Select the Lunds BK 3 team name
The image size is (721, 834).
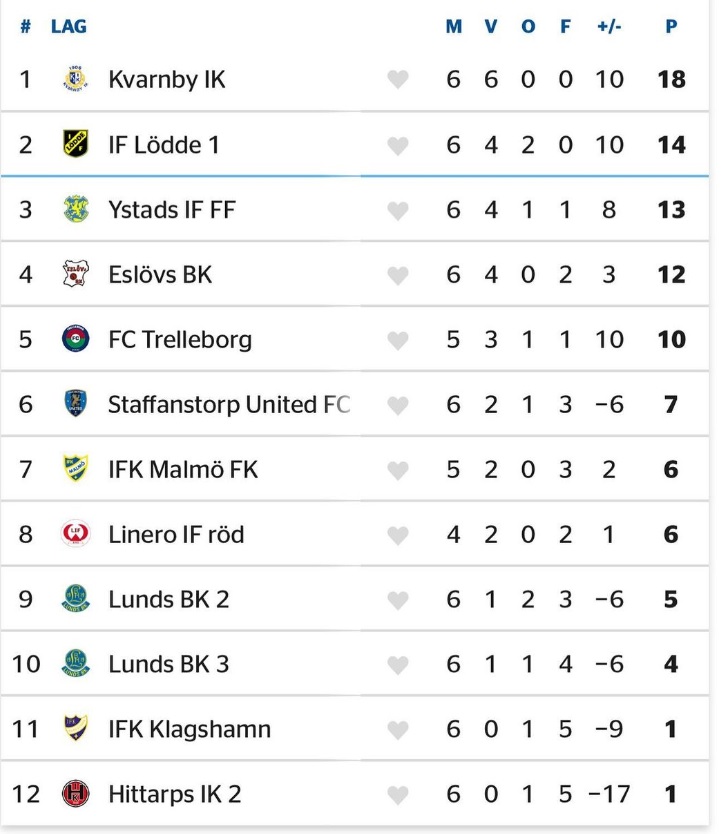(168, 664)
